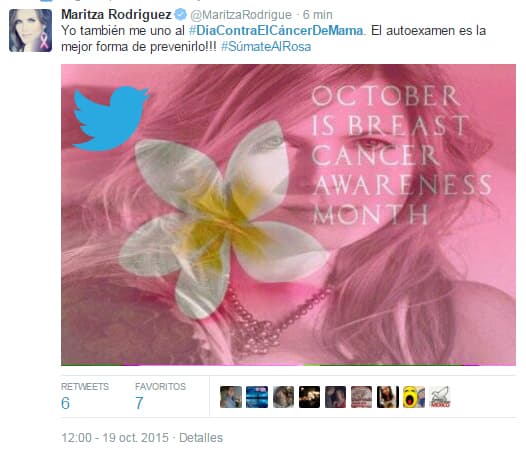Click the Detalles link
The height and width of the screenshot is (452, 526).
(x=201, y=438)
